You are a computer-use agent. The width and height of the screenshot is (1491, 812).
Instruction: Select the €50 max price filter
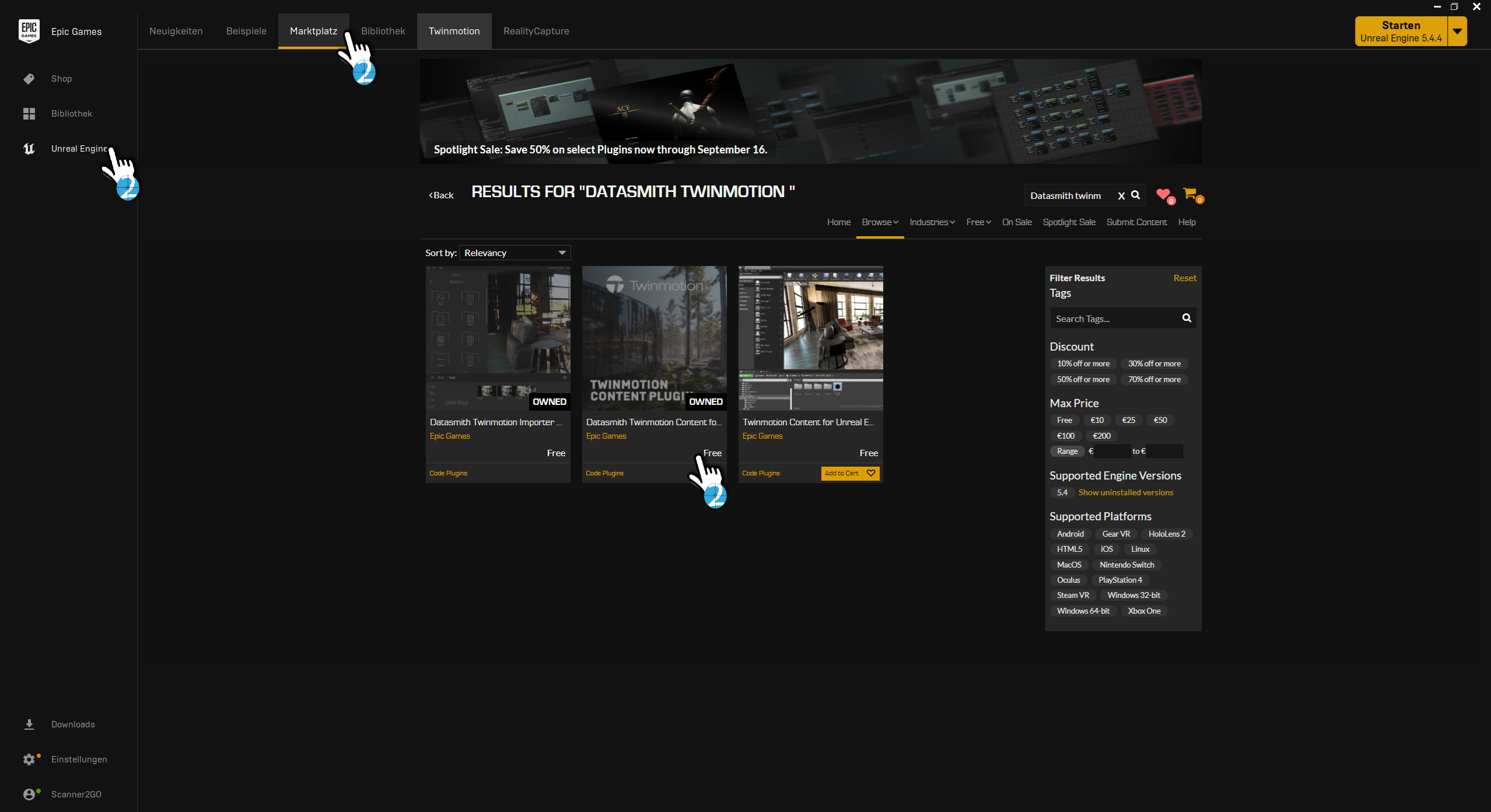[x=1160, y=420]
